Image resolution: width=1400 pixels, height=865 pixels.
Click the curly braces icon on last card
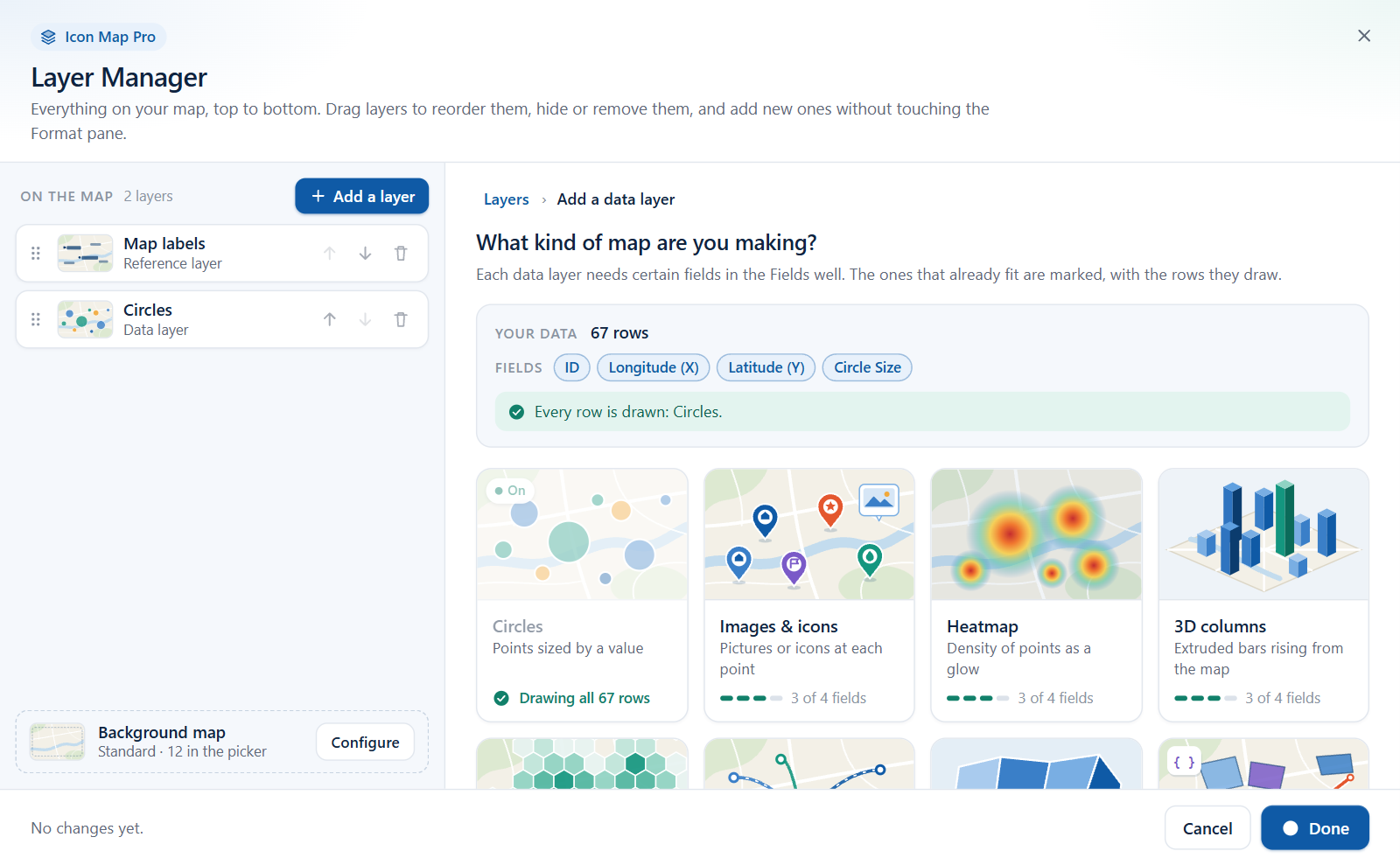(x=1184, y=763)
